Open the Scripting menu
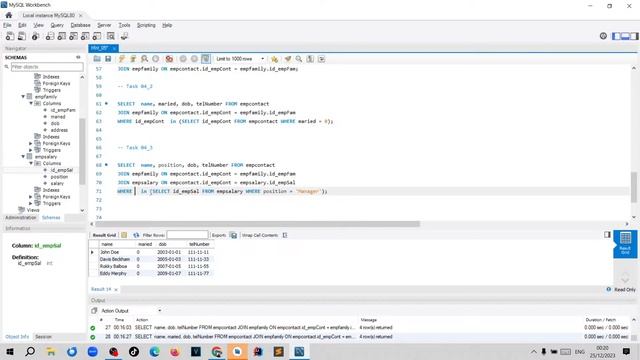 (x=146, y=25)
